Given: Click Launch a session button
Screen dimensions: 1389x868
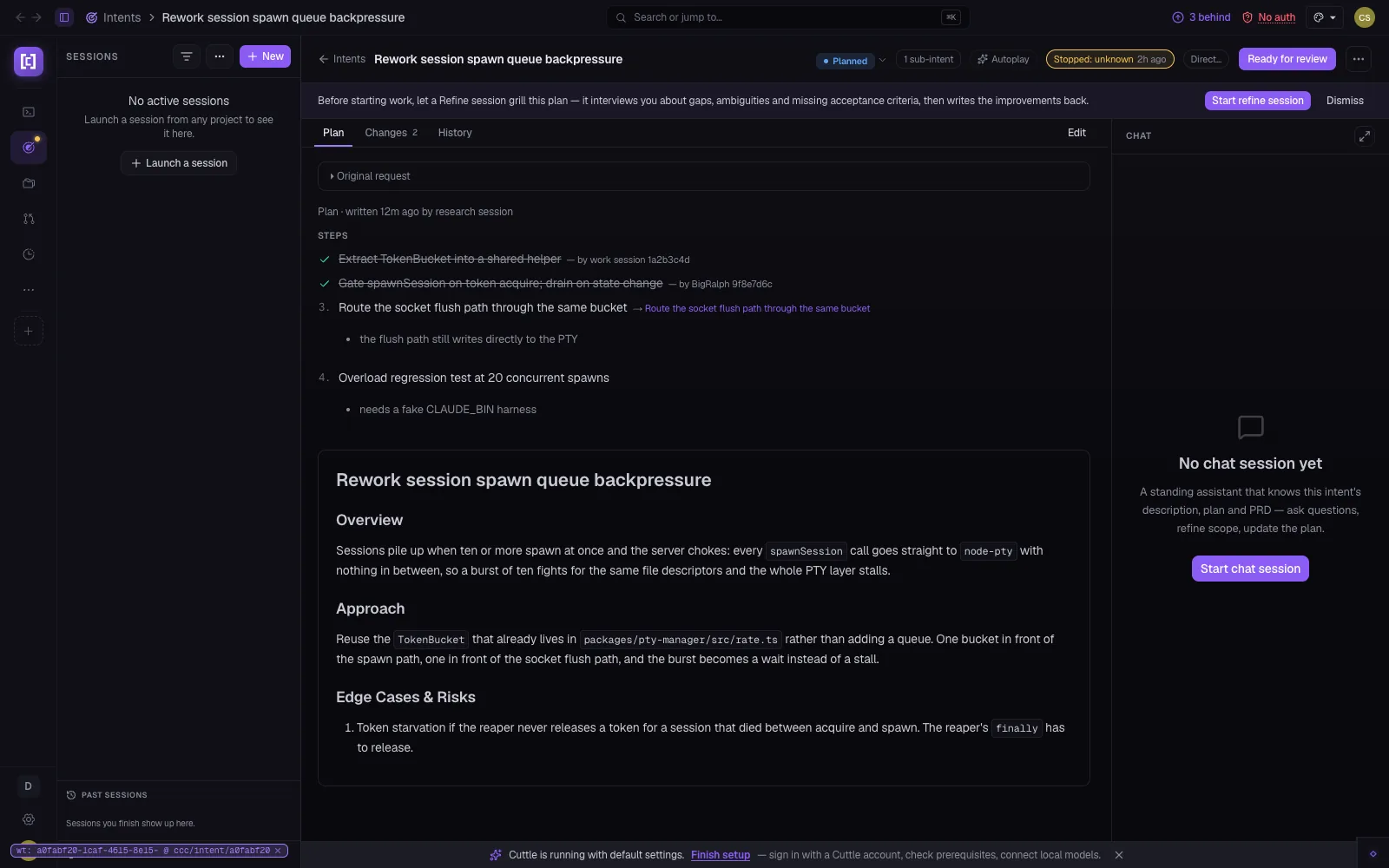Looking at the screenshot, I should point(179,163).
